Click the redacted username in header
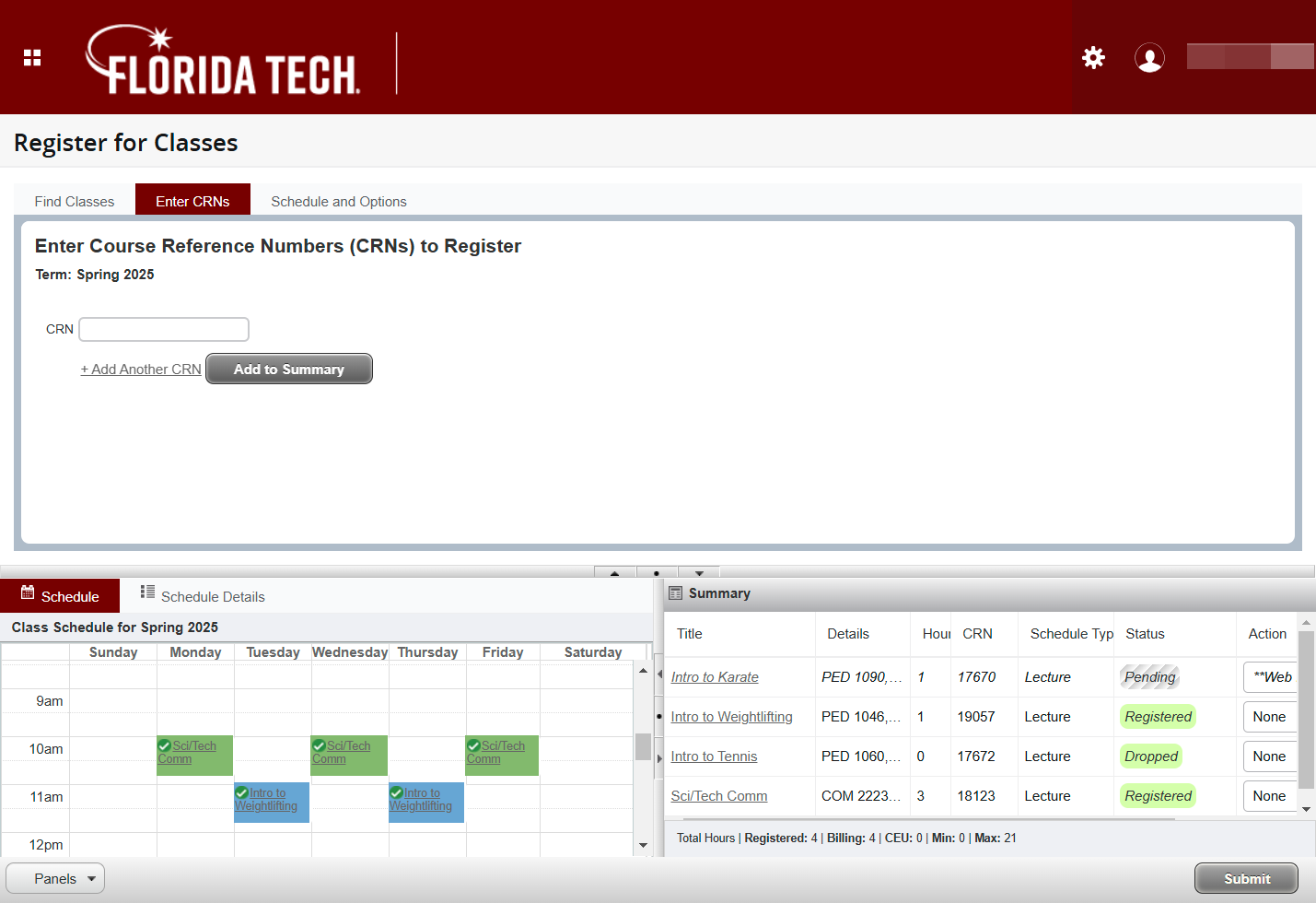 (x=1251, y=56)
